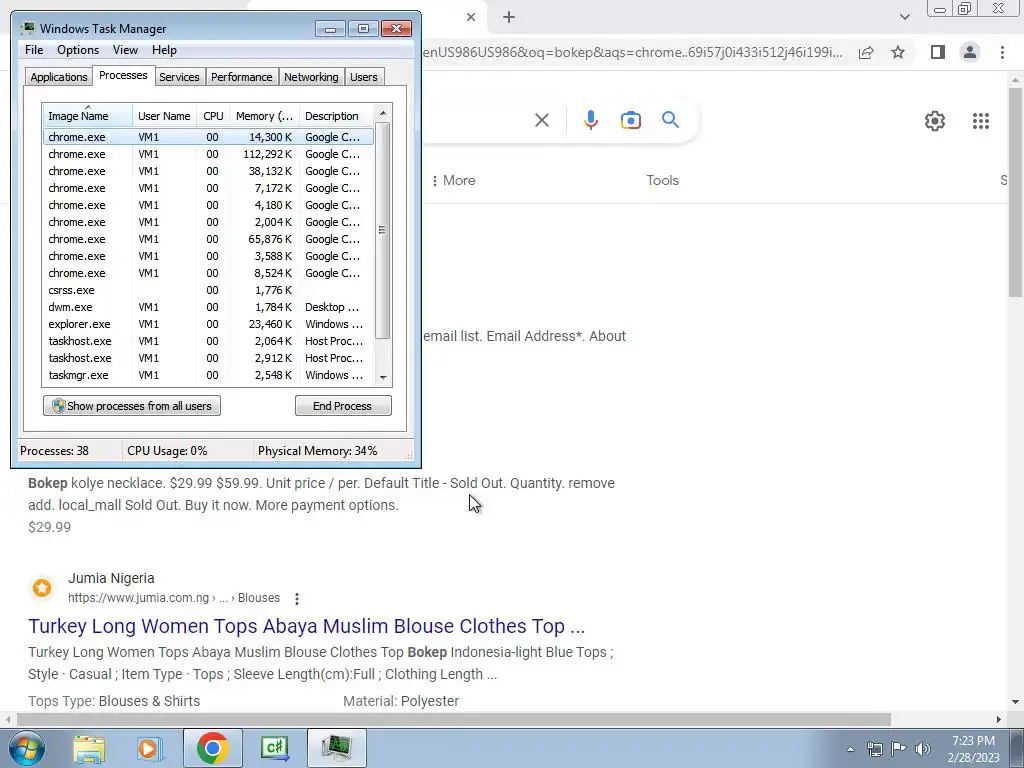Viewport: 1024px width, 768px height.
Task: Select chrome.exe row using 65,876 K
Action: point(208,239)
